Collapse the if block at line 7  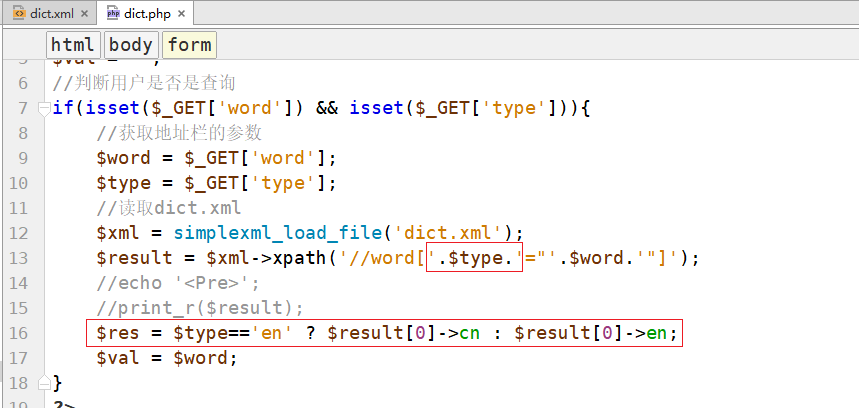[x=42, y=108]
